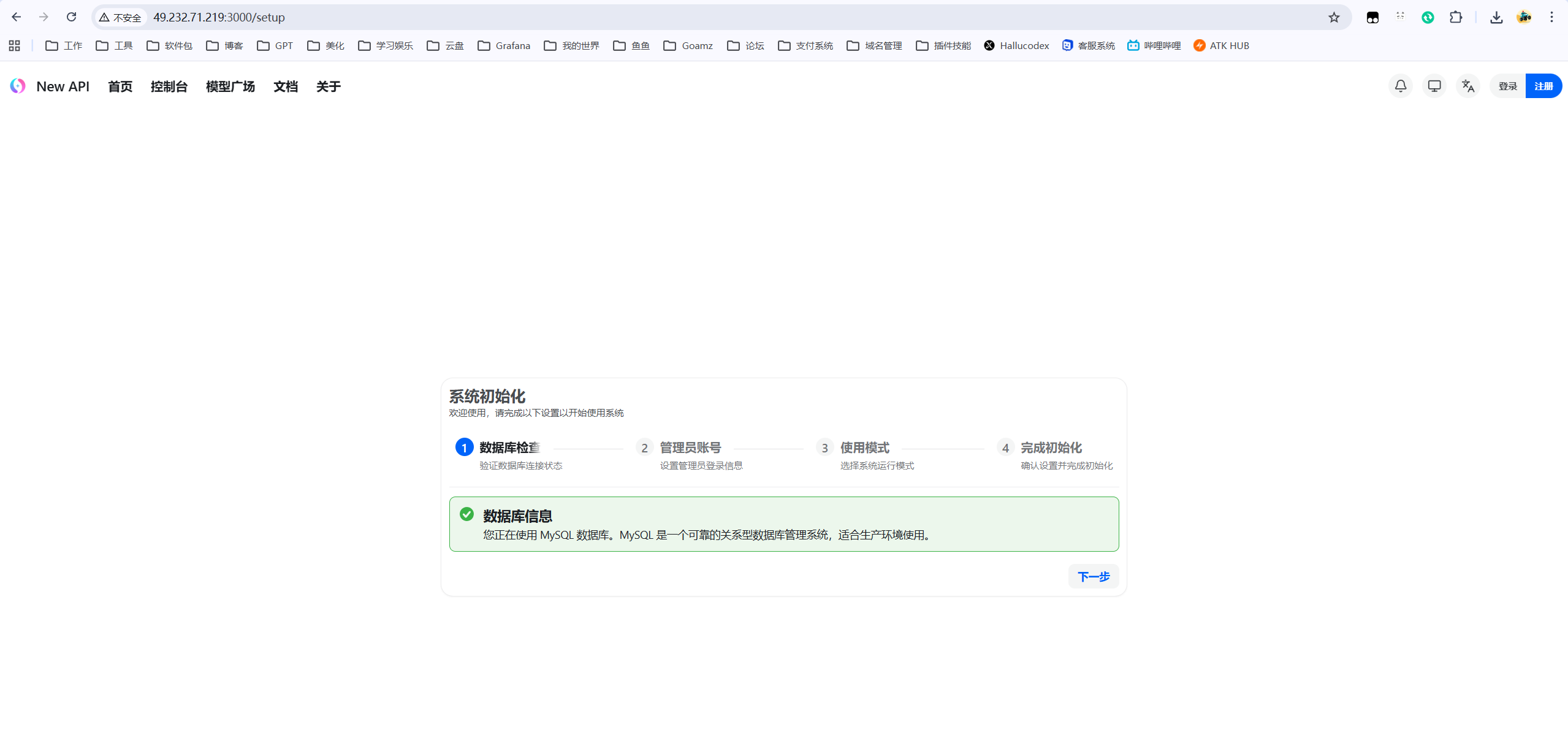
Task: Open 模型广场 navigation item
Action: (x=230, y=86)
